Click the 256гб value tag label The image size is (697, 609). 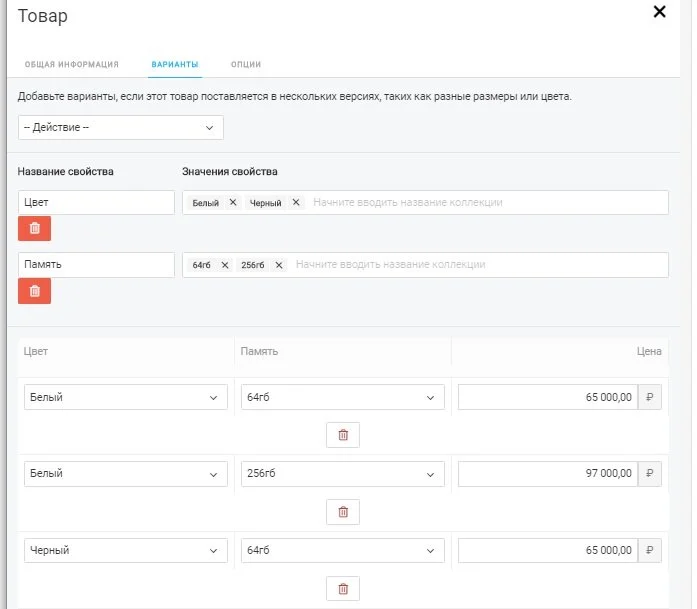(252, 265)
